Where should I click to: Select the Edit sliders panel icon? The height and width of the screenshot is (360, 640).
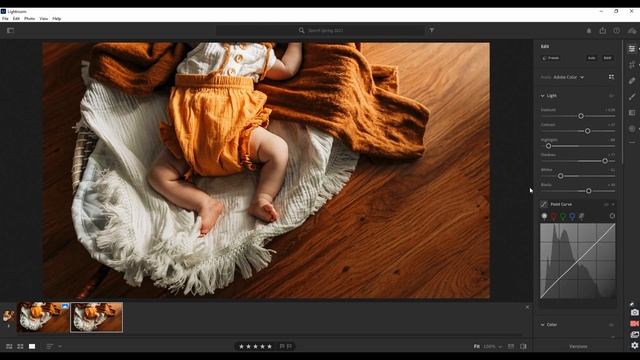point(632,49)
